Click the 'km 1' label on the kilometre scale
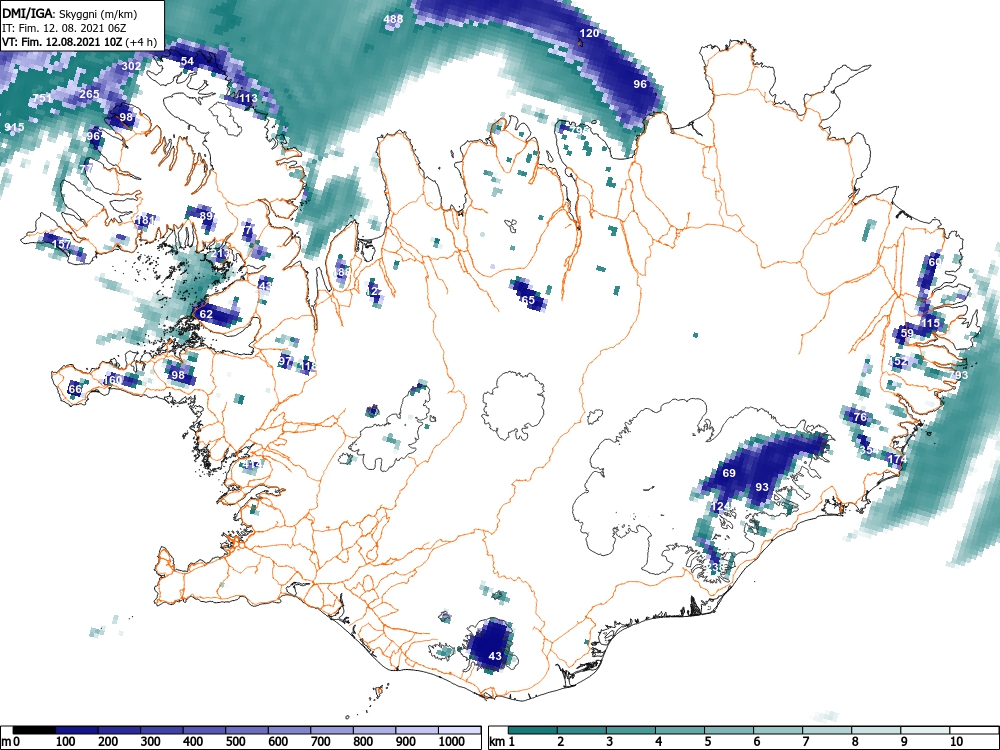 (503, 742)
